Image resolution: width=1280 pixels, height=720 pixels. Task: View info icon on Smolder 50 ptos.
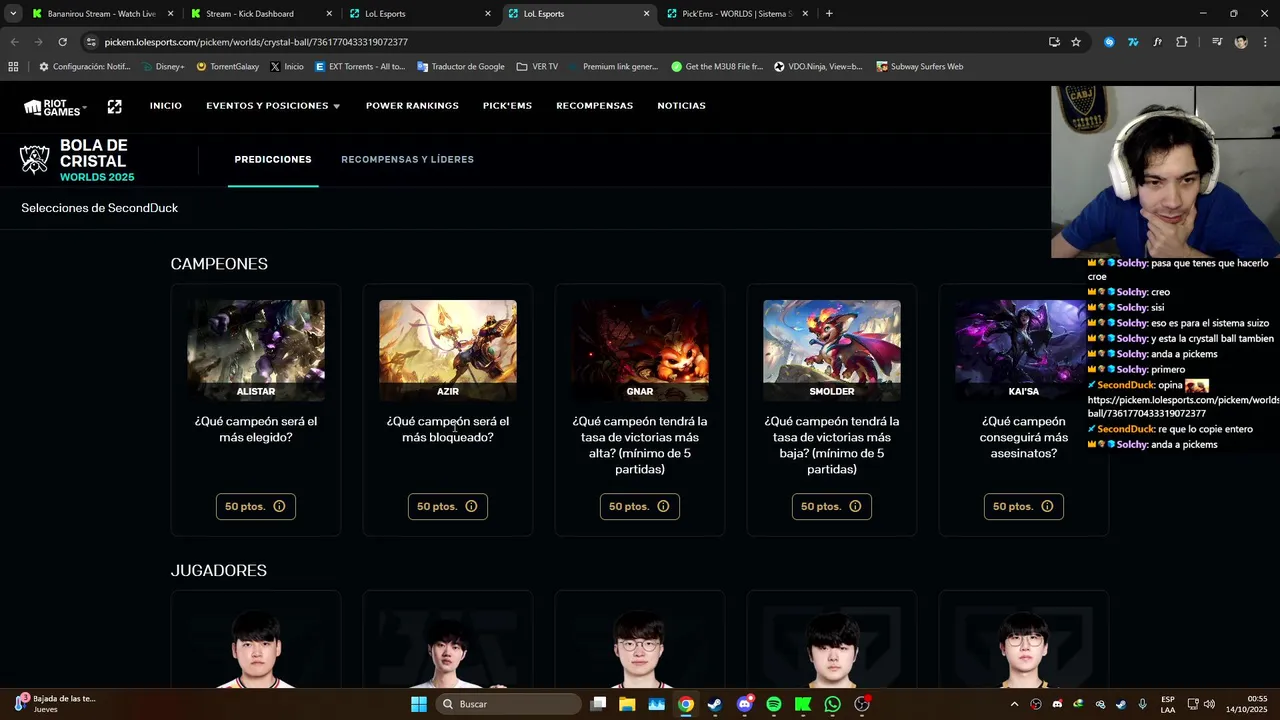(x=855, y=506)
